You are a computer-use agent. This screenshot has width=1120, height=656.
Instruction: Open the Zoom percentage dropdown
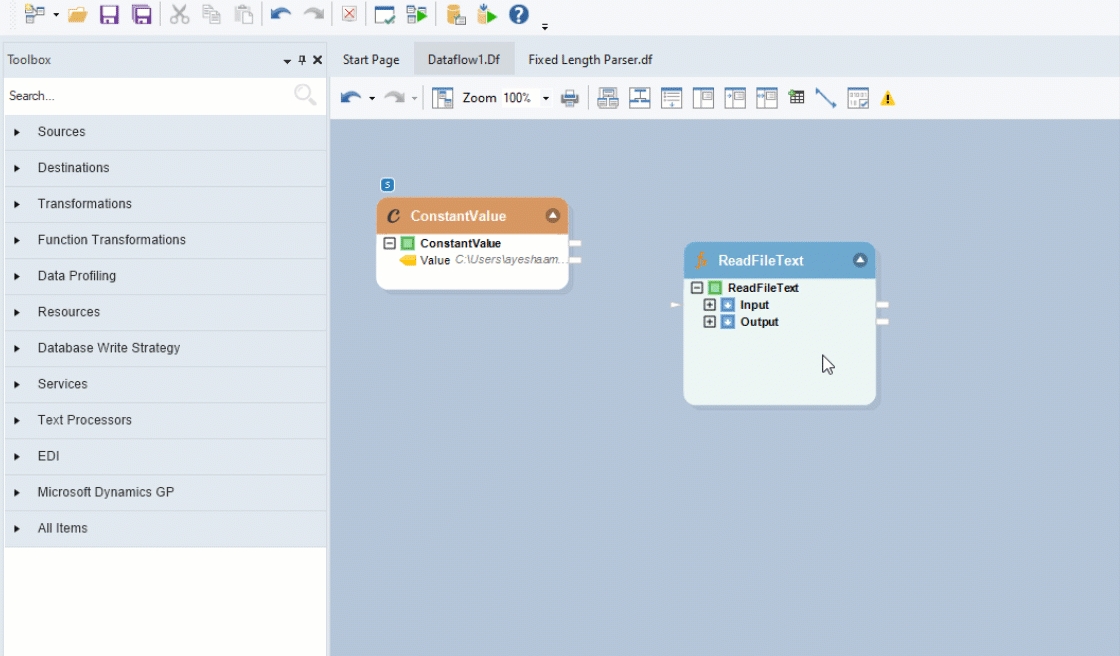pyautogui.click(x=546, y=98)
